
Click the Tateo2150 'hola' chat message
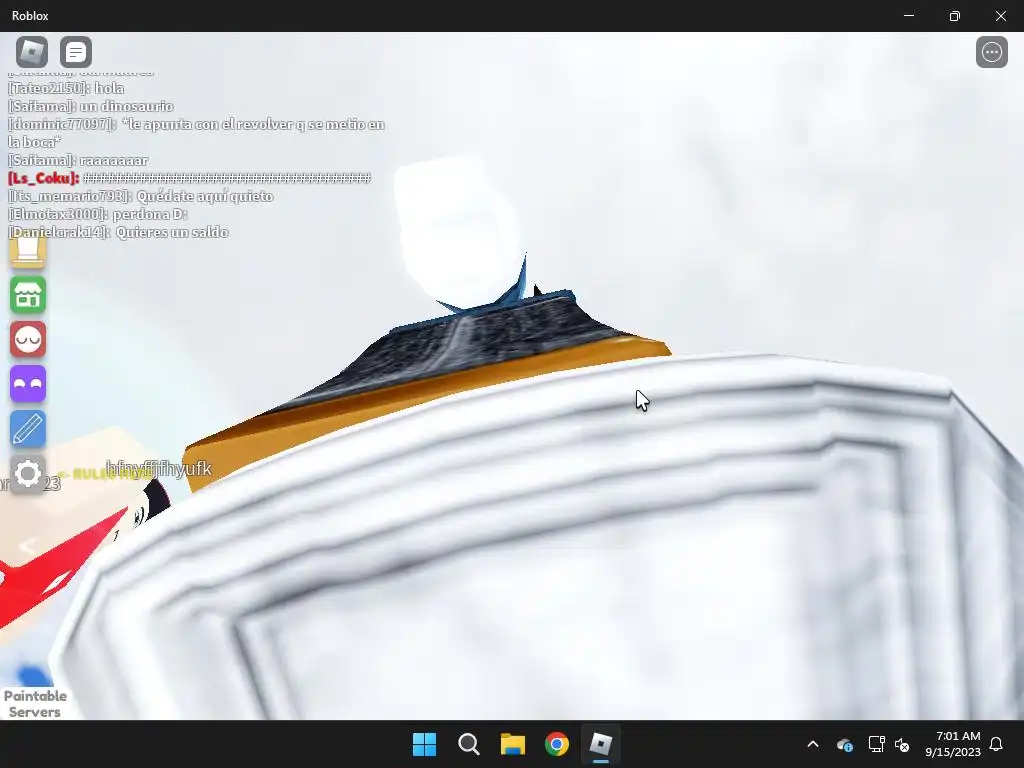point(66,88)
